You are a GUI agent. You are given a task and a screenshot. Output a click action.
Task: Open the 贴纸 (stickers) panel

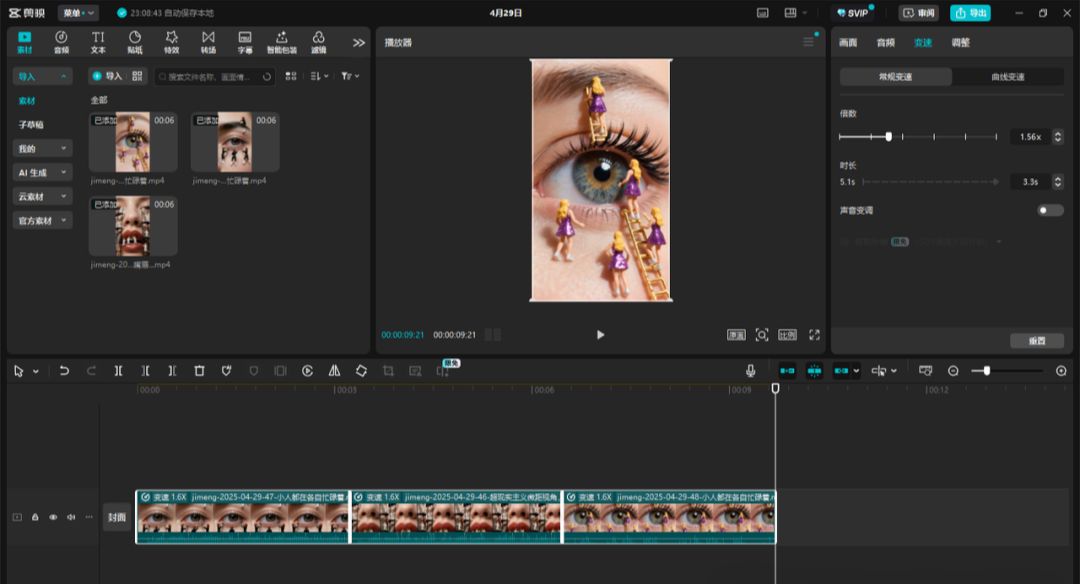click(x=135, y=42)
